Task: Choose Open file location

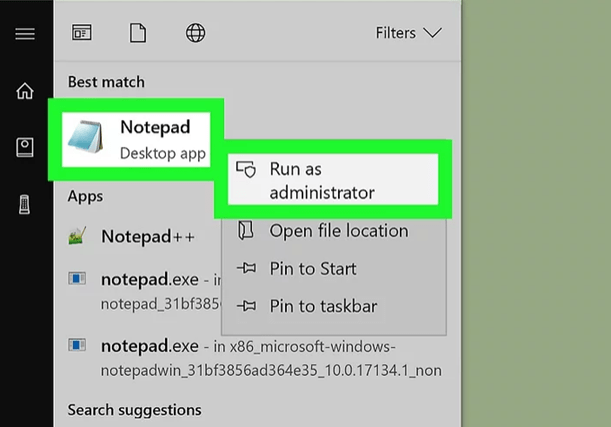Action: click(334, 231)
